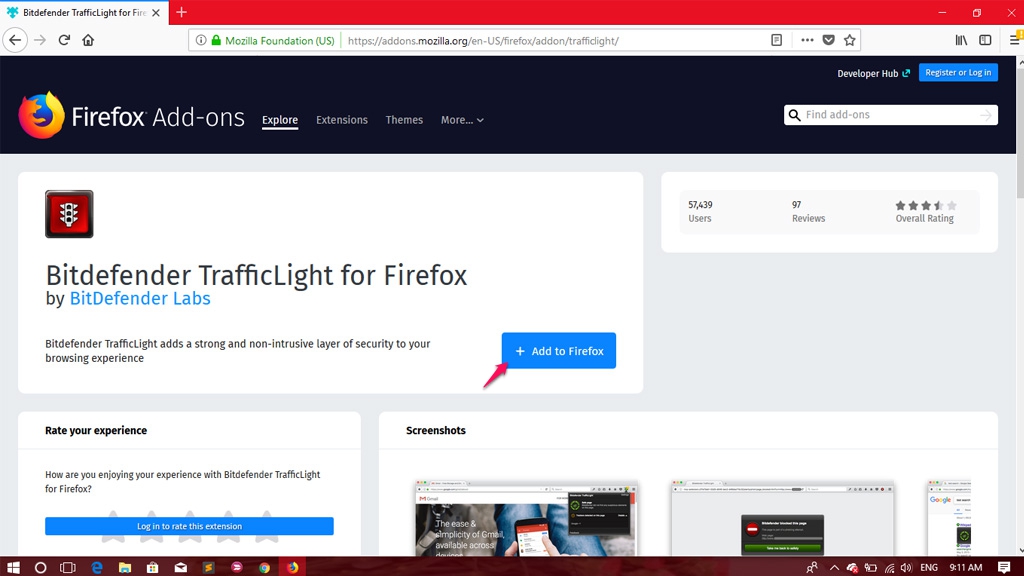Image resolution: width=1024 pixels, height=576 pixels.
Task: Open File Explorer from taskbar
Action: 125,567
